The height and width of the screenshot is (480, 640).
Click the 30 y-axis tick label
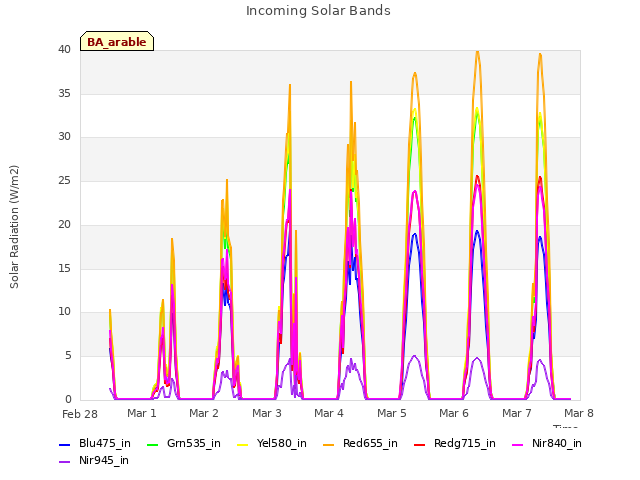coord(64,137)
